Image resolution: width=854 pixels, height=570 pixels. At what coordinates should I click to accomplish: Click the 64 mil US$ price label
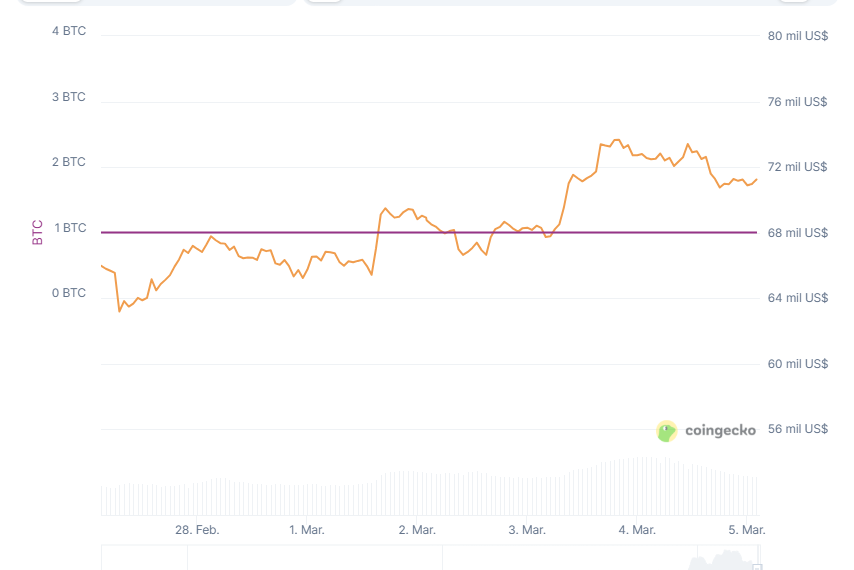coord(797,298)
